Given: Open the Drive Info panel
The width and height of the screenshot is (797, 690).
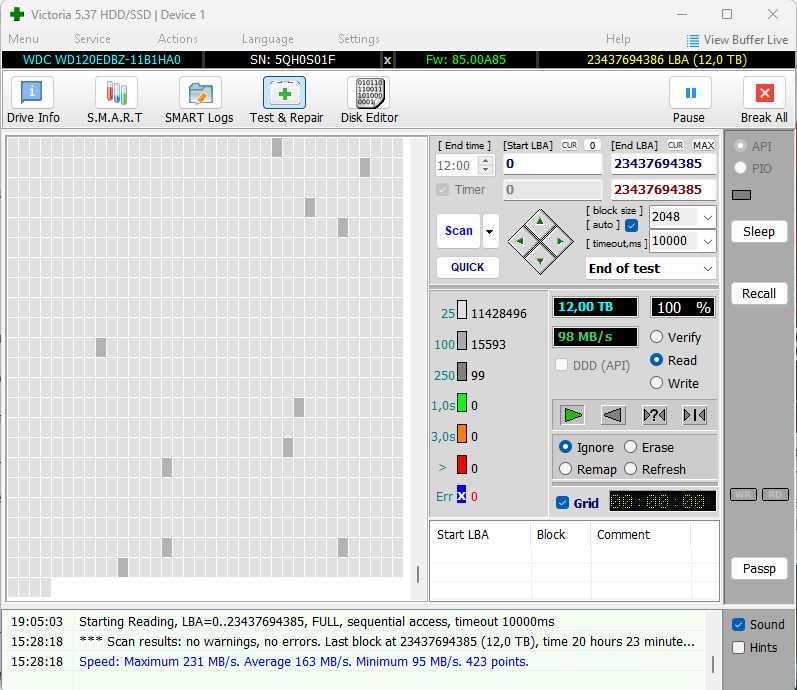Looking at the screenshot, I should point(33,101).
